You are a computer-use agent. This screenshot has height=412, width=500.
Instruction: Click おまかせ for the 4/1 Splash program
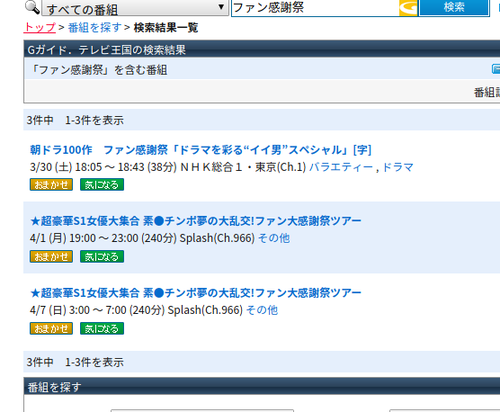51,257
